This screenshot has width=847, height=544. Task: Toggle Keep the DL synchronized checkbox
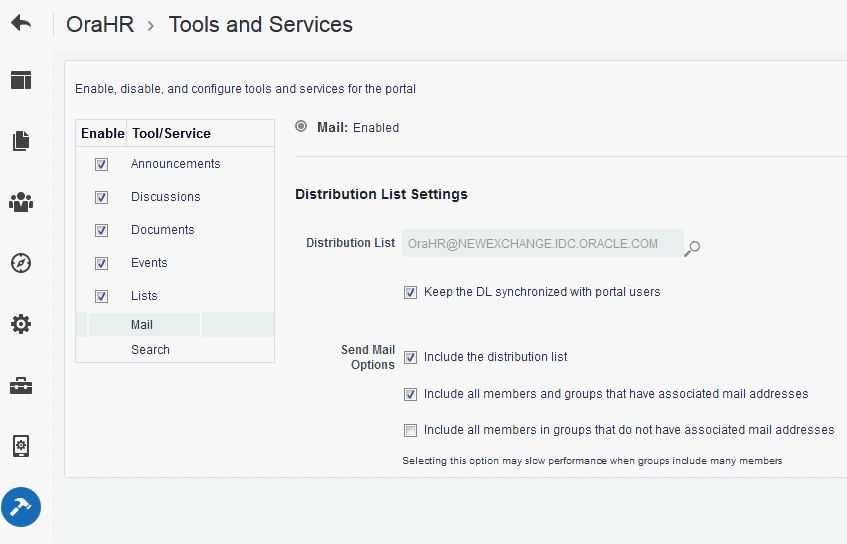pyautogui.click(x=411, y=293)
